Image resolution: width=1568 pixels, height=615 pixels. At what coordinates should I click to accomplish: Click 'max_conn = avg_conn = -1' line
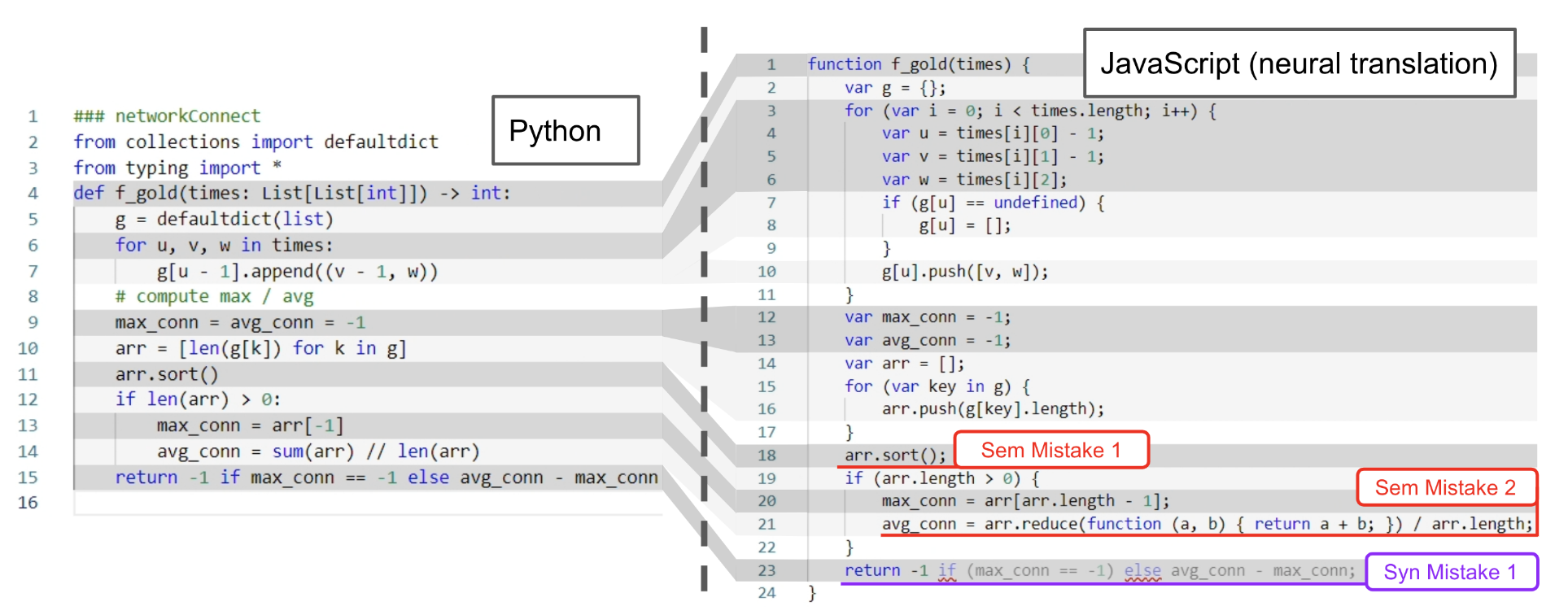(x=240, y=323)
